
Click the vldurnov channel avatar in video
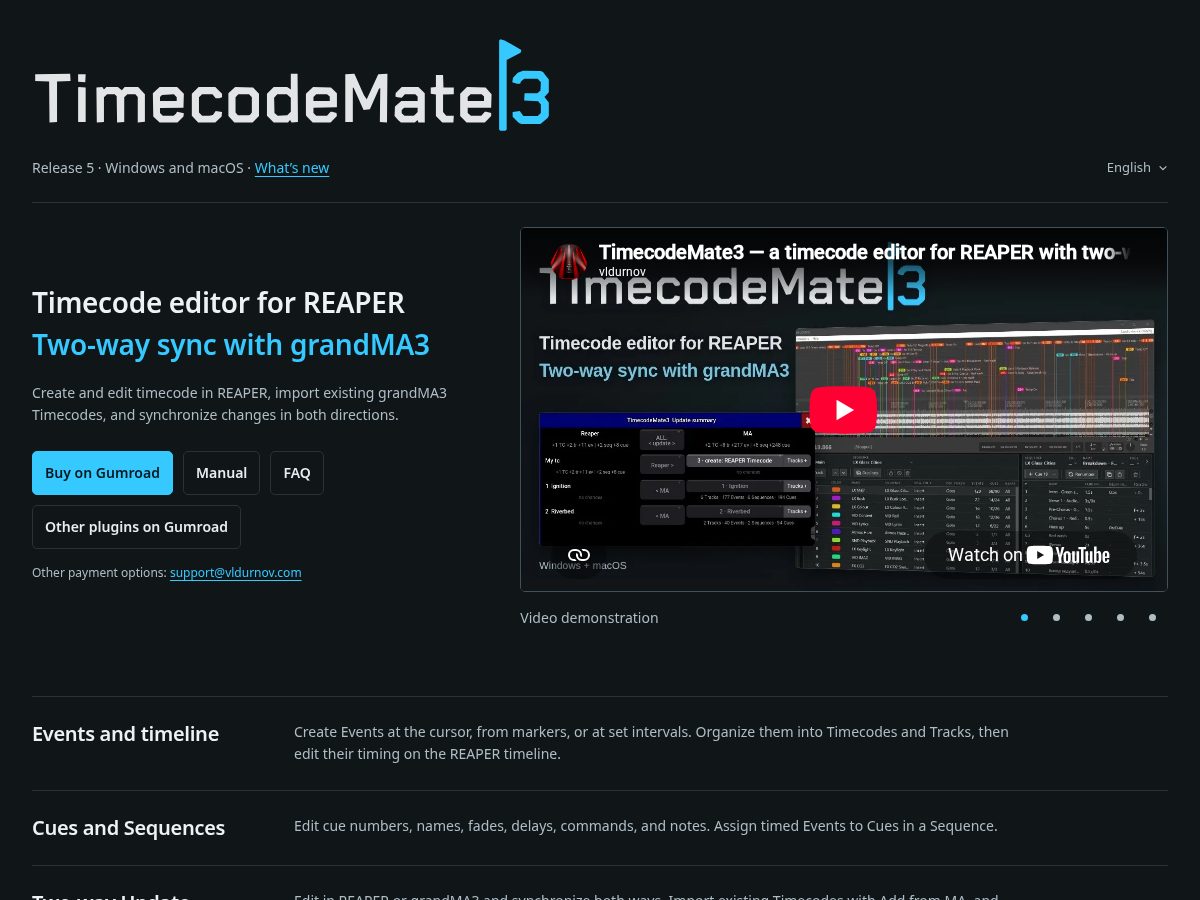569,261
